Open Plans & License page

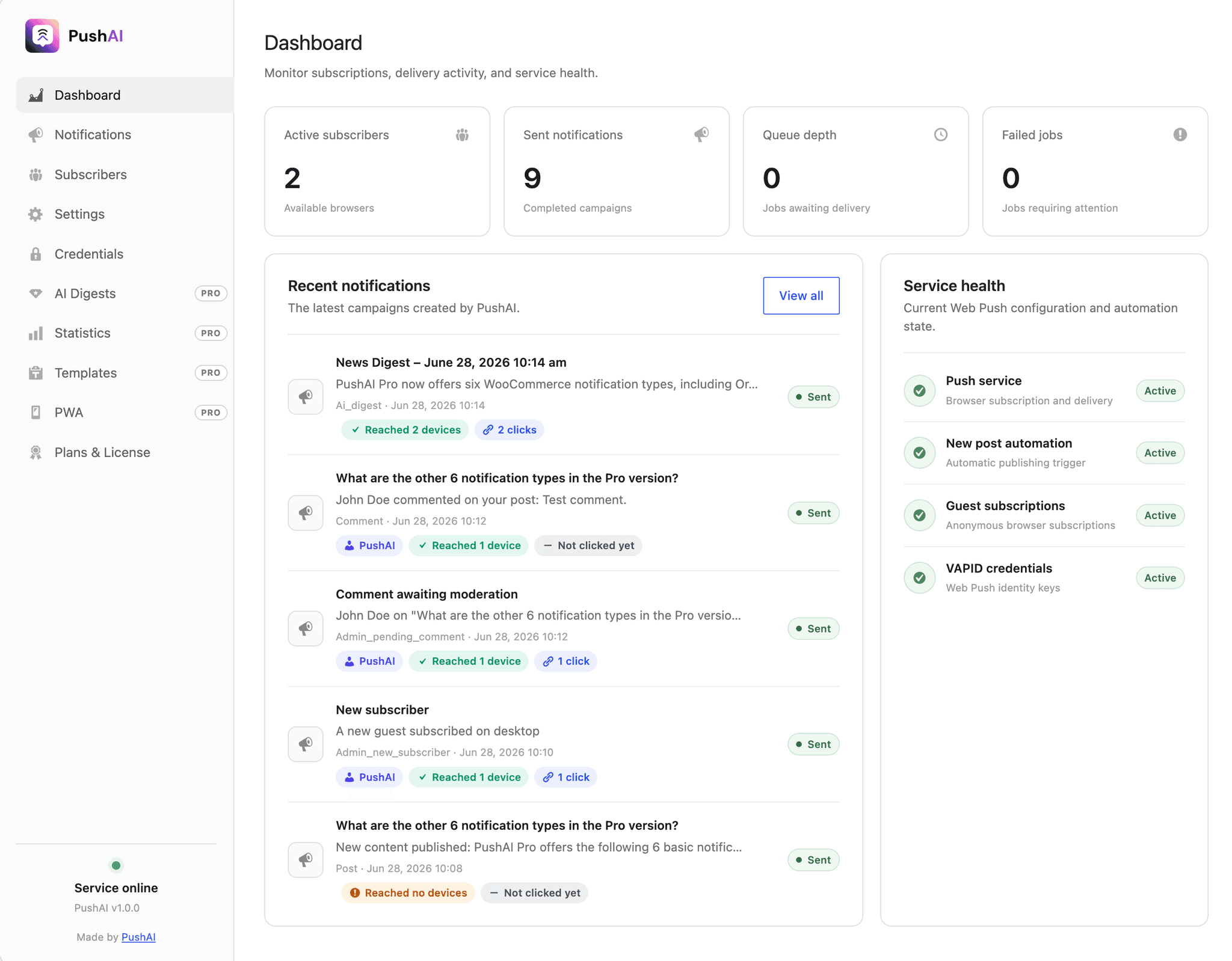pos(125,452)
